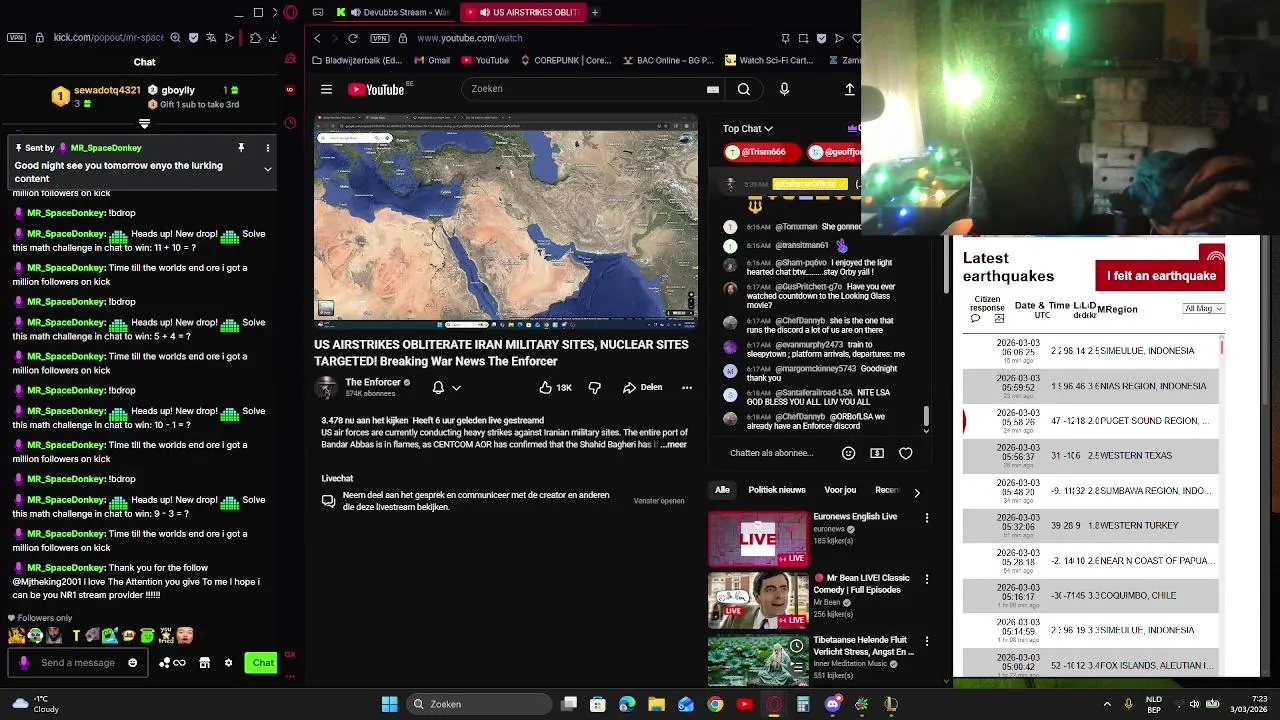Screen dimensions: 1280x720
Task: Expand the Kick leaderboard handle
Action: click(x=144, y=124)
